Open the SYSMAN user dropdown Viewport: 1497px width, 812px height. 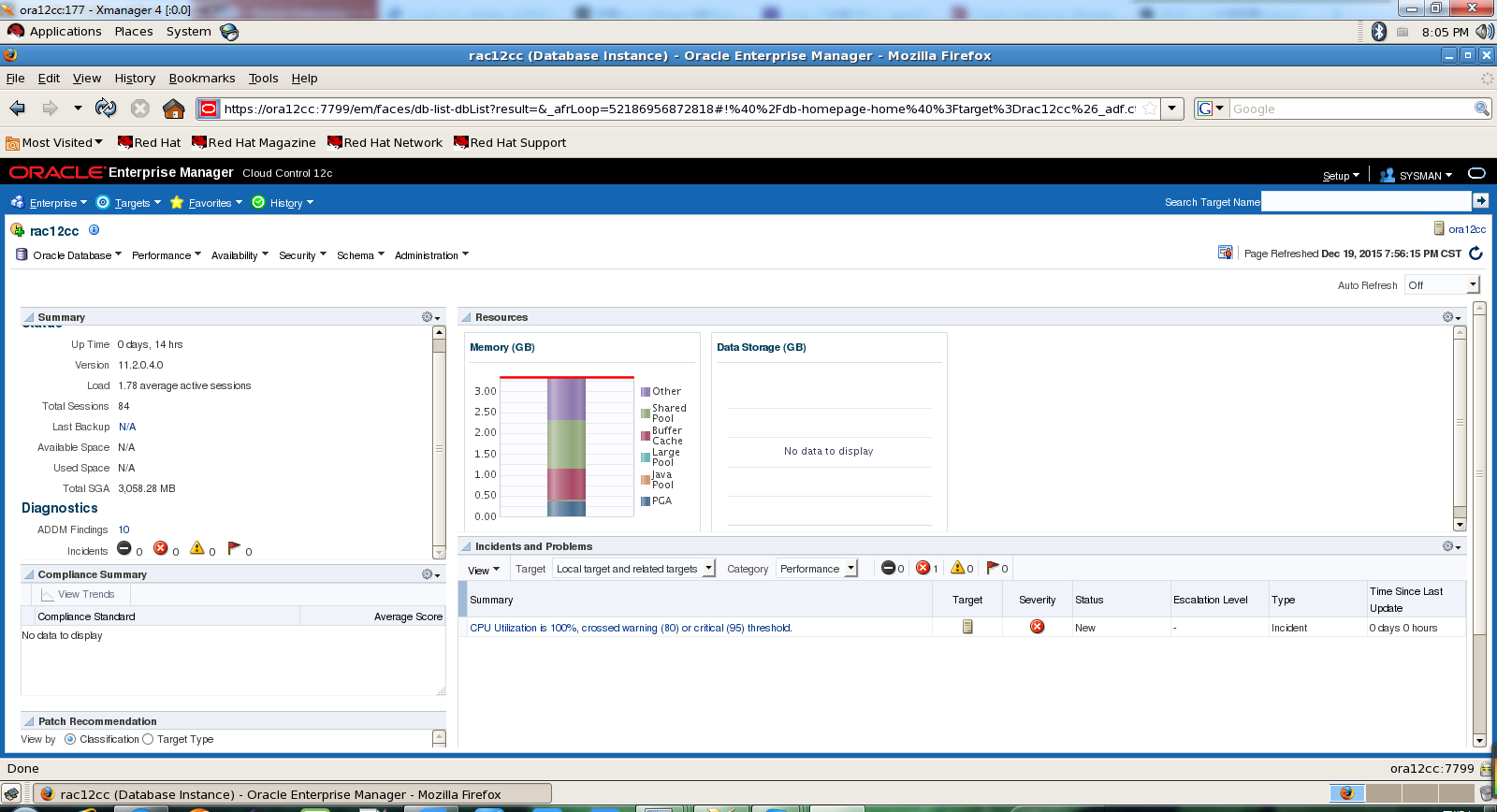[x=1417, y=175]
